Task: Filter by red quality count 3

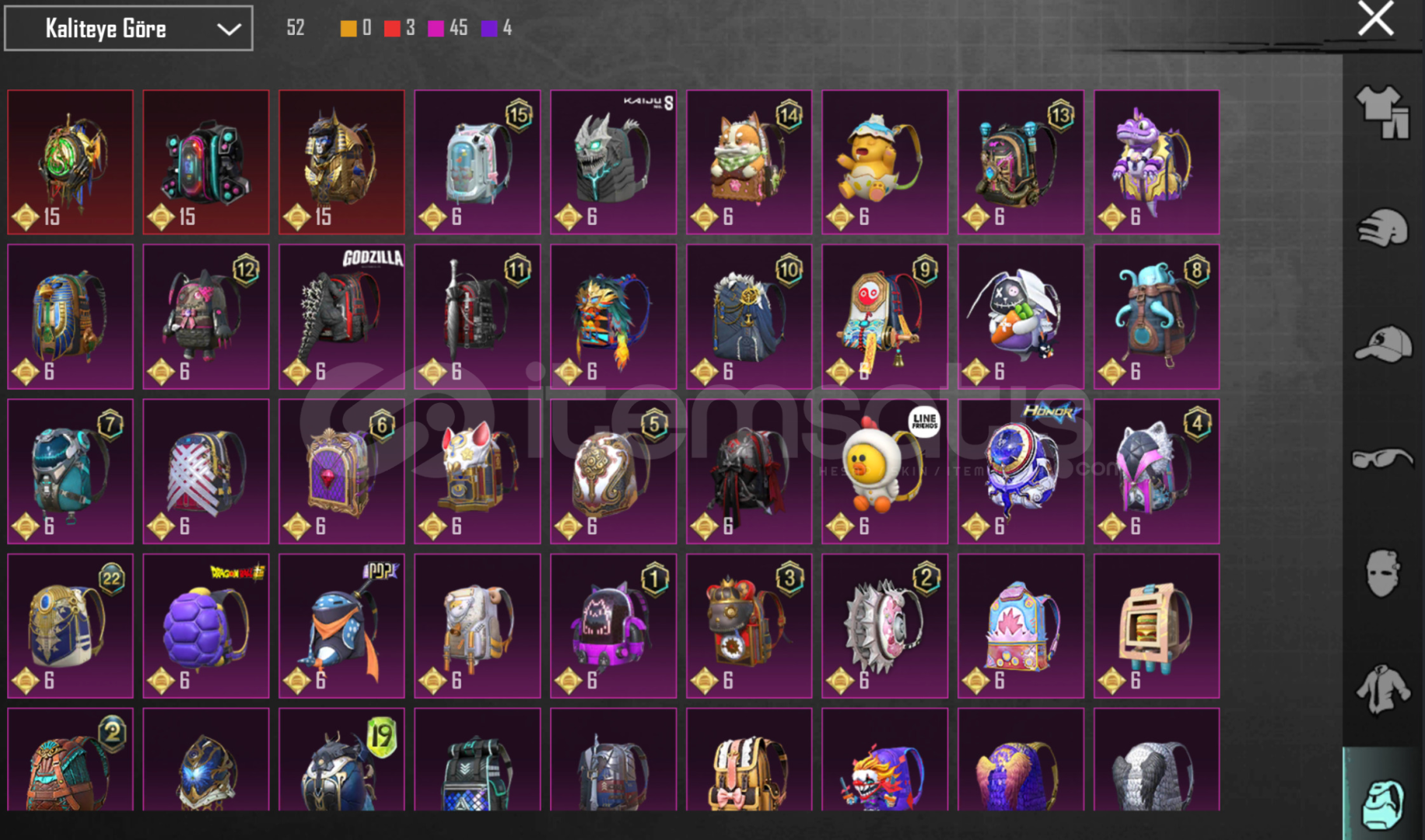Action: pos(400,28)
